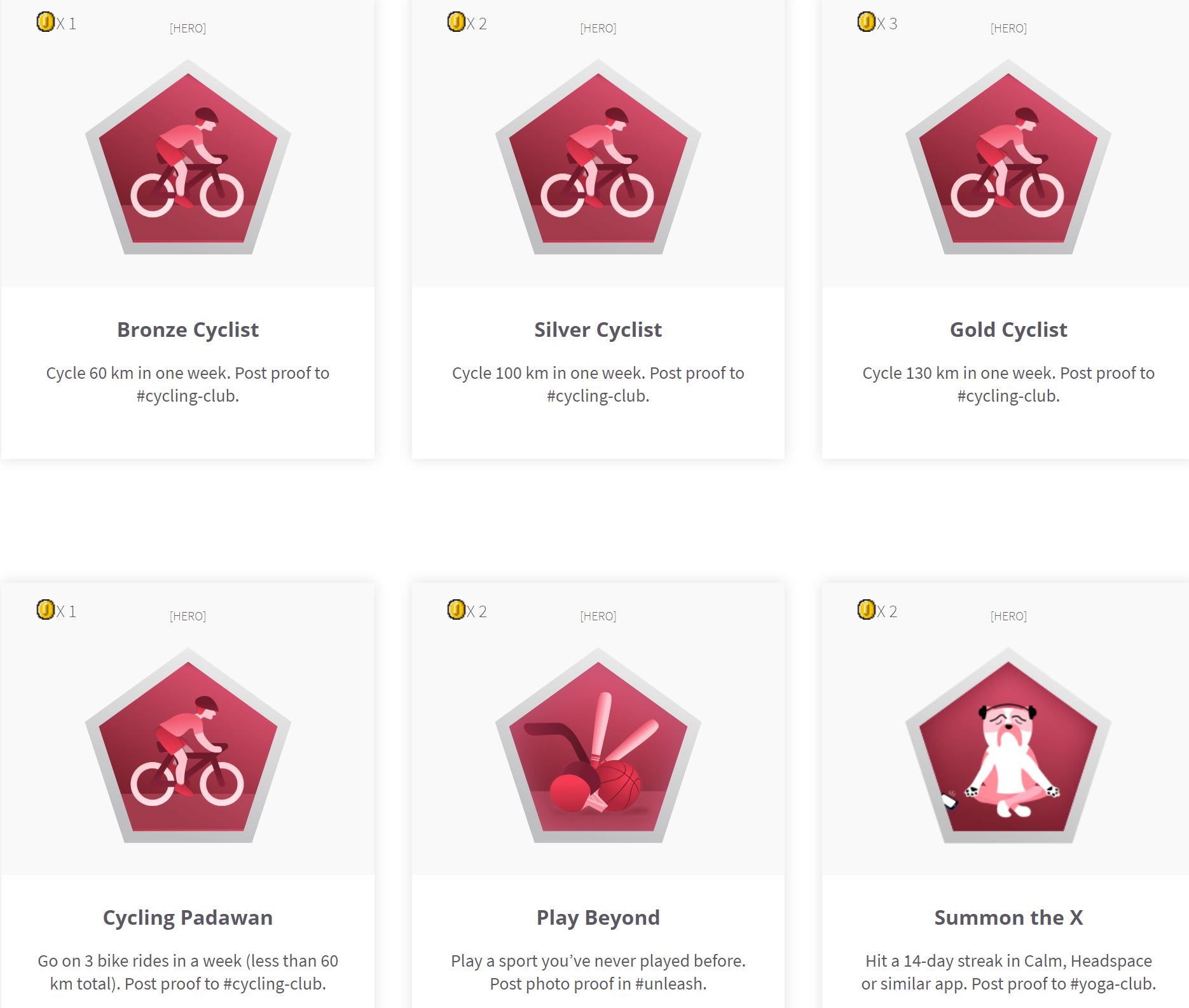Click the gold coin on the Play Beyond card
1189x1008 pixels.
pyautogui.click(x=457, y=610)
